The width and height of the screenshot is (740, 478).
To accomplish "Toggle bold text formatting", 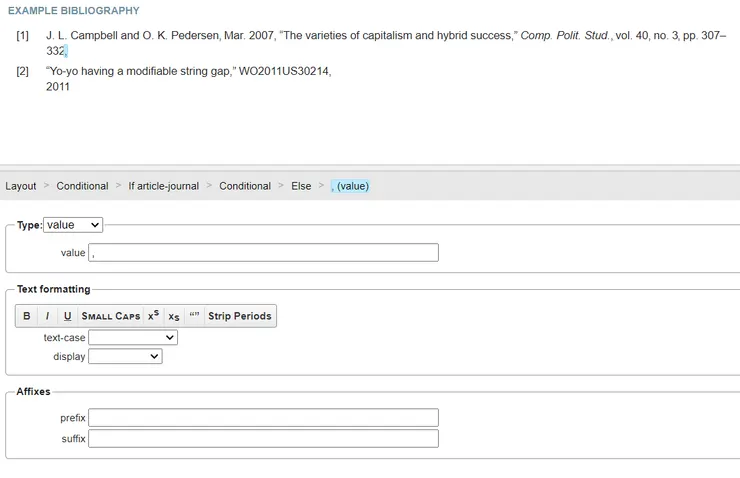I will coord(27,316).
